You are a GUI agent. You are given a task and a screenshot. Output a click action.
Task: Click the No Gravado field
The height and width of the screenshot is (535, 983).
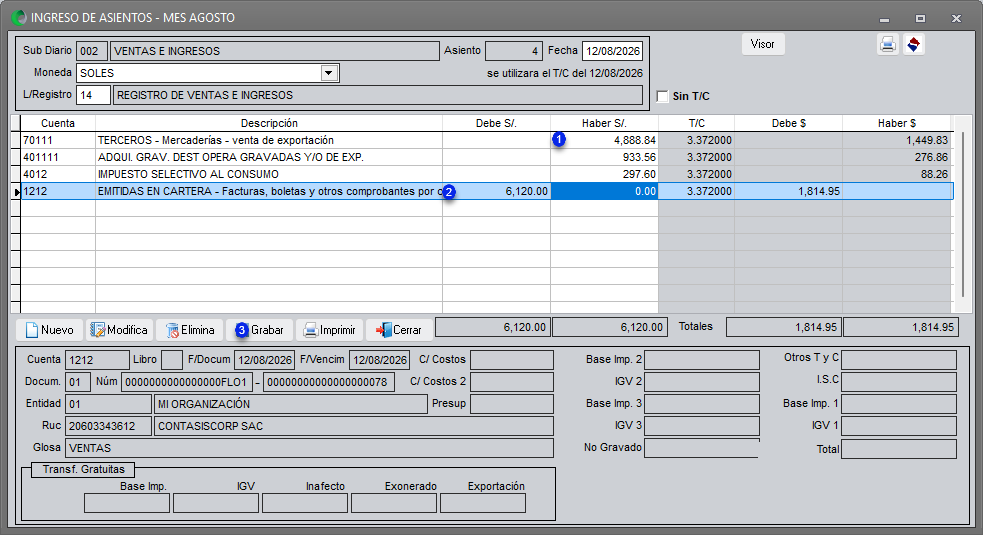[702, 448]
